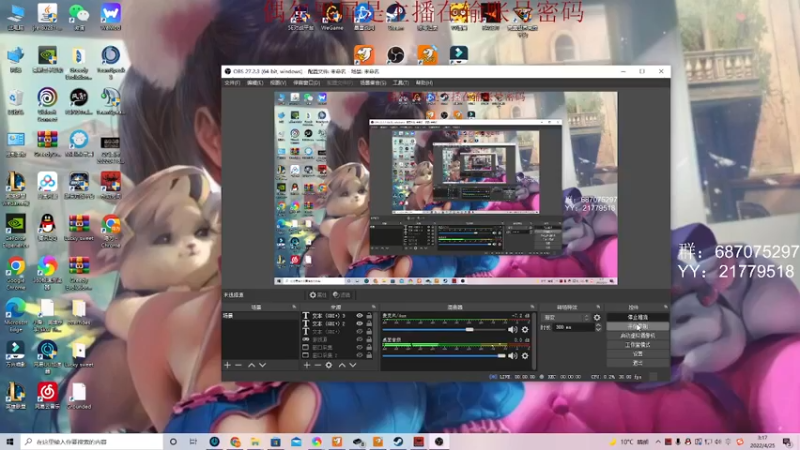Viewport: 800px width, 450px height.
Task: Open NetEase Cloud Music desktop shortcut
Action: click(47, 396)
